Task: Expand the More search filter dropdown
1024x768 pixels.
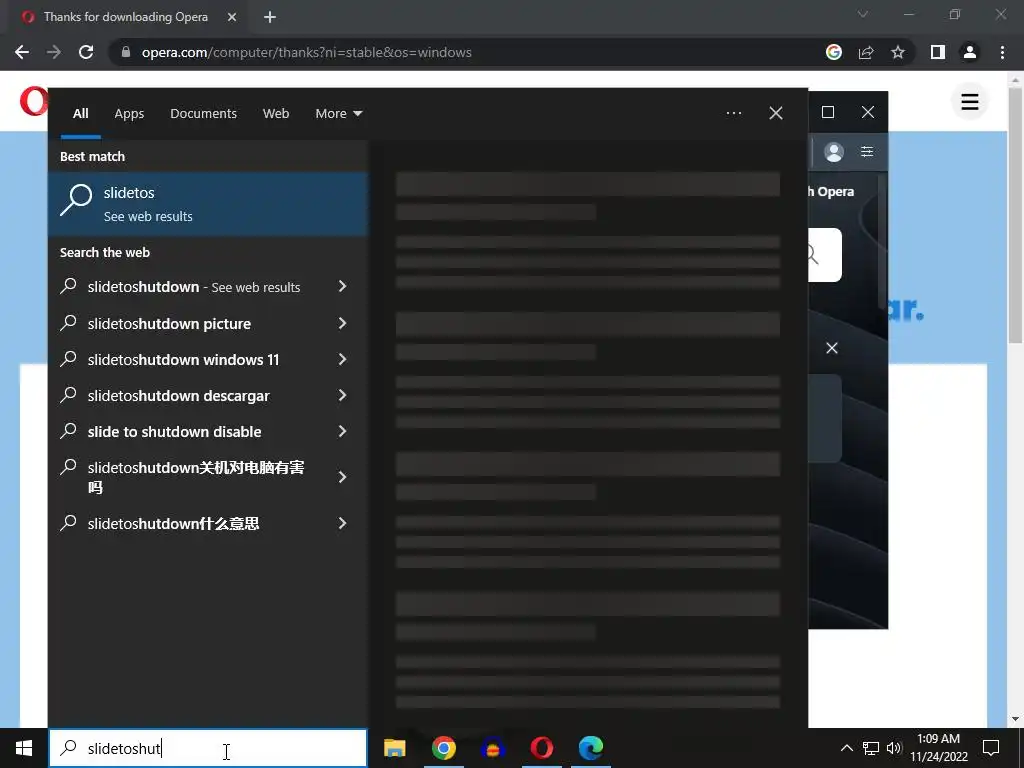Action: pyautogui.click(x=338, y=114)
